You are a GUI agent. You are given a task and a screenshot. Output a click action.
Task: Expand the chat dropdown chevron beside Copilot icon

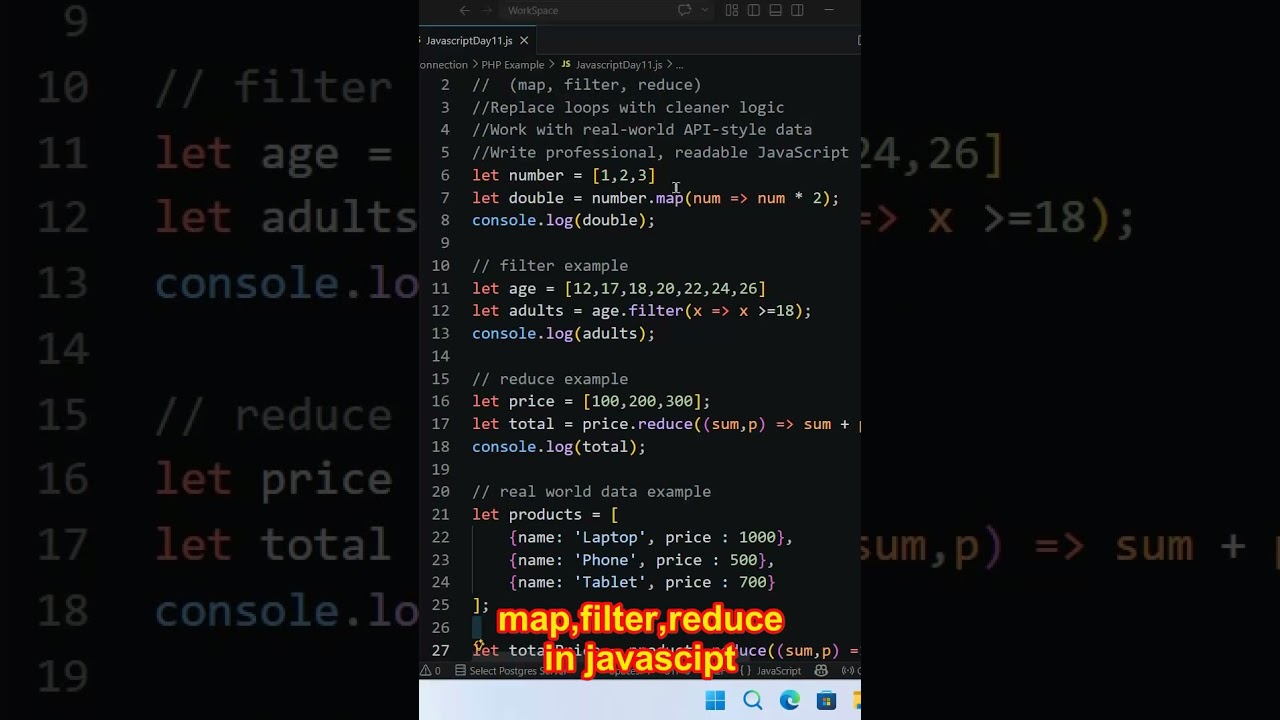705,10
